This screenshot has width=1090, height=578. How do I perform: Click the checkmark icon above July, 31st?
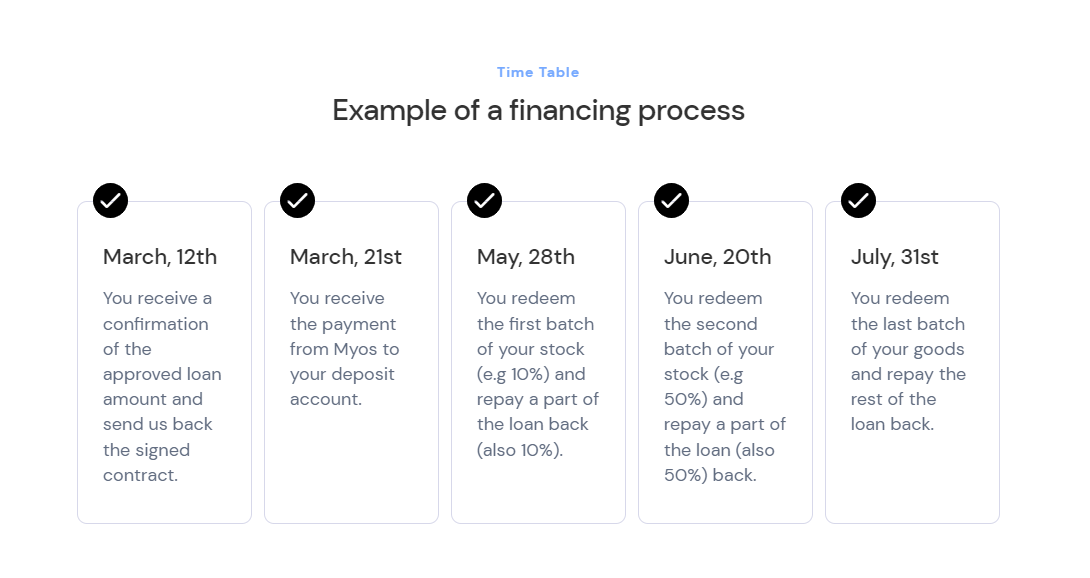point(858,200)
